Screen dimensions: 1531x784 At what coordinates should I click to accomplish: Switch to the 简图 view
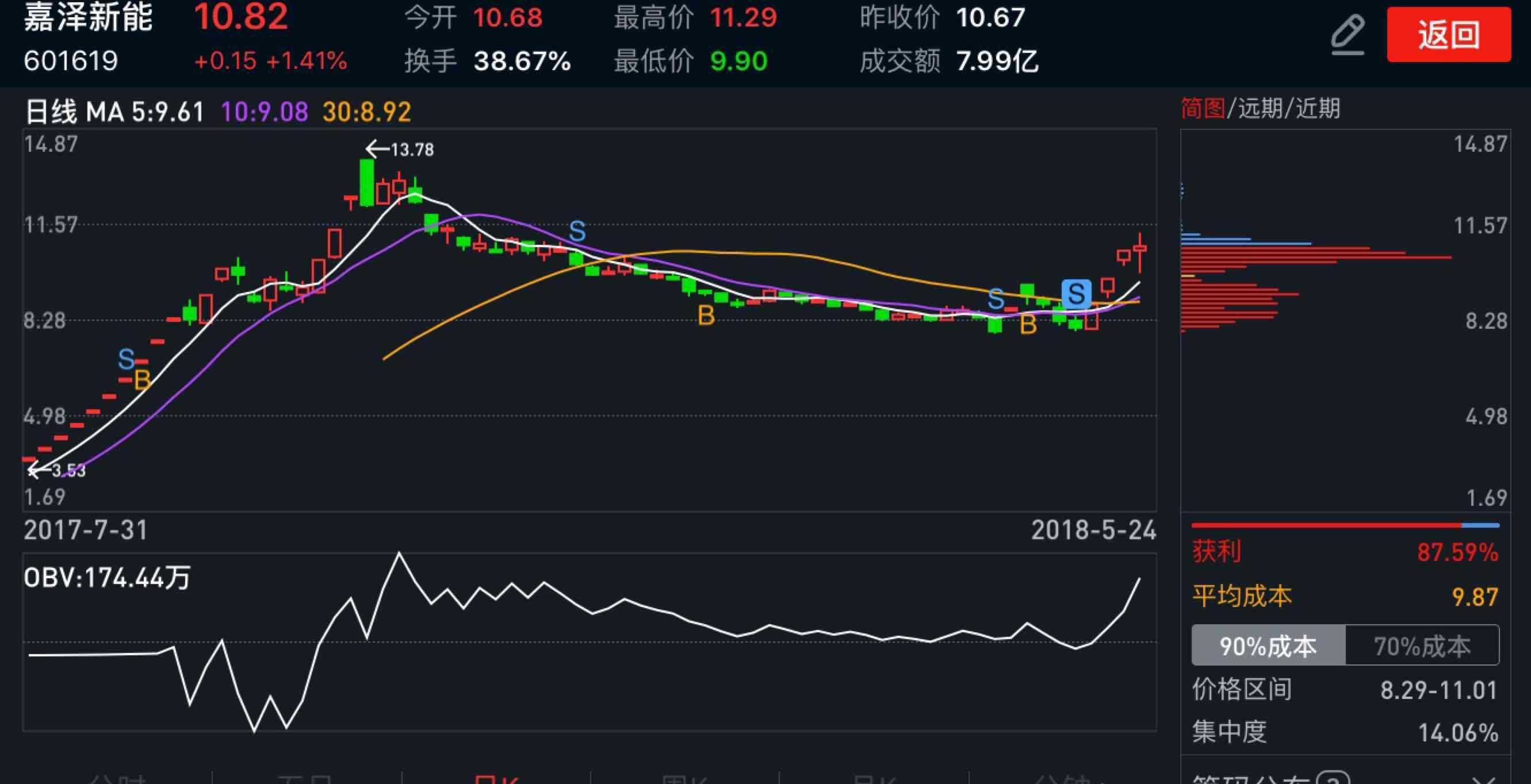click(1203, 109)
